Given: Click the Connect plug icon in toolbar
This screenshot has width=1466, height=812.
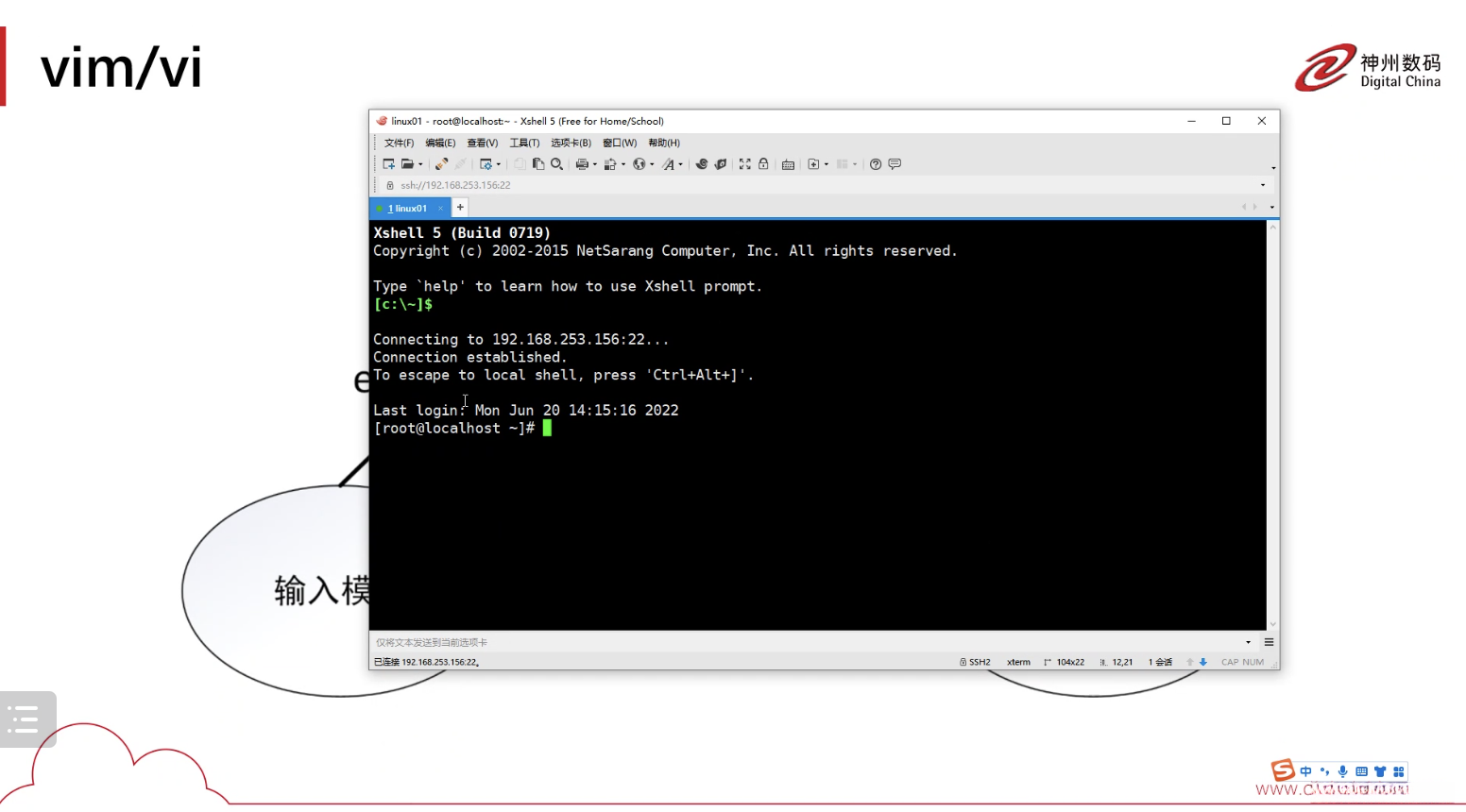Looking at the screenshot, I should click(441, 164).
